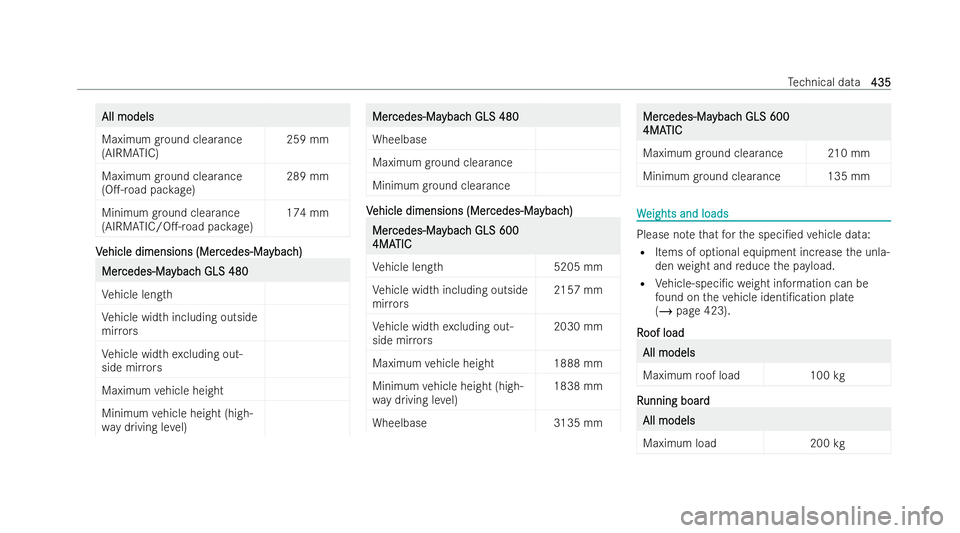Click middle column 'Vehicle dimensions (Mercedes-Maybach)' heading
The image size is (960, 533).
(x=469, y=211)
